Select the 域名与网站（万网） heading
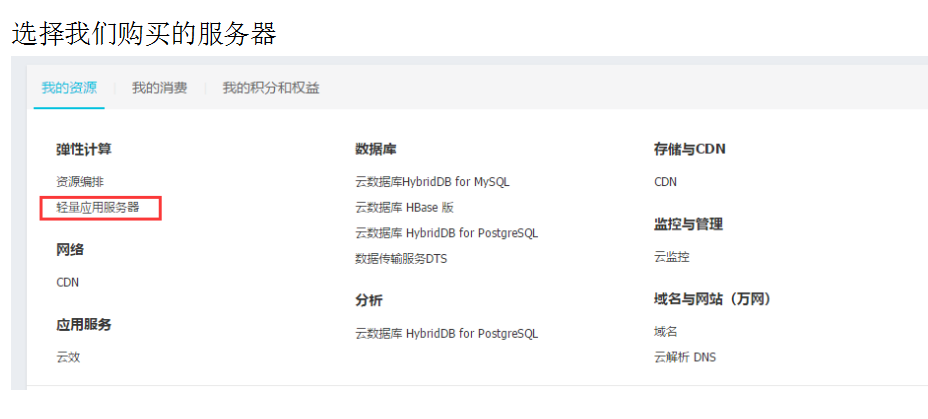 pos(713,299)
